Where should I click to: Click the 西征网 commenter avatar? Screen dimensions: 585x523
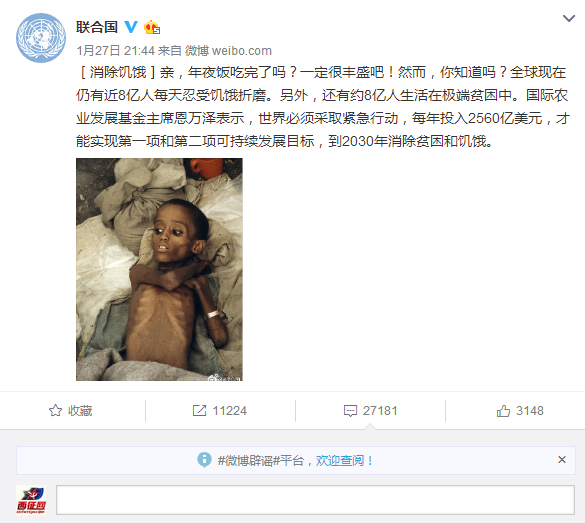pos(31,500)
